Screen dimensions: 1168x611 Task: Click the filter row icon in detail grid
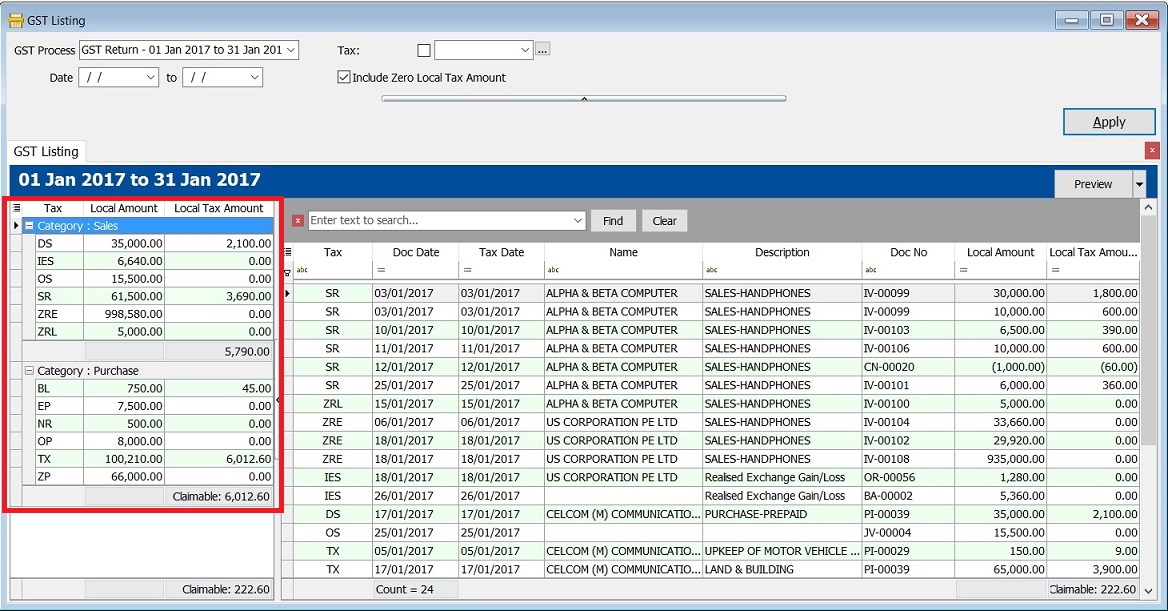(x=289, y=271)
